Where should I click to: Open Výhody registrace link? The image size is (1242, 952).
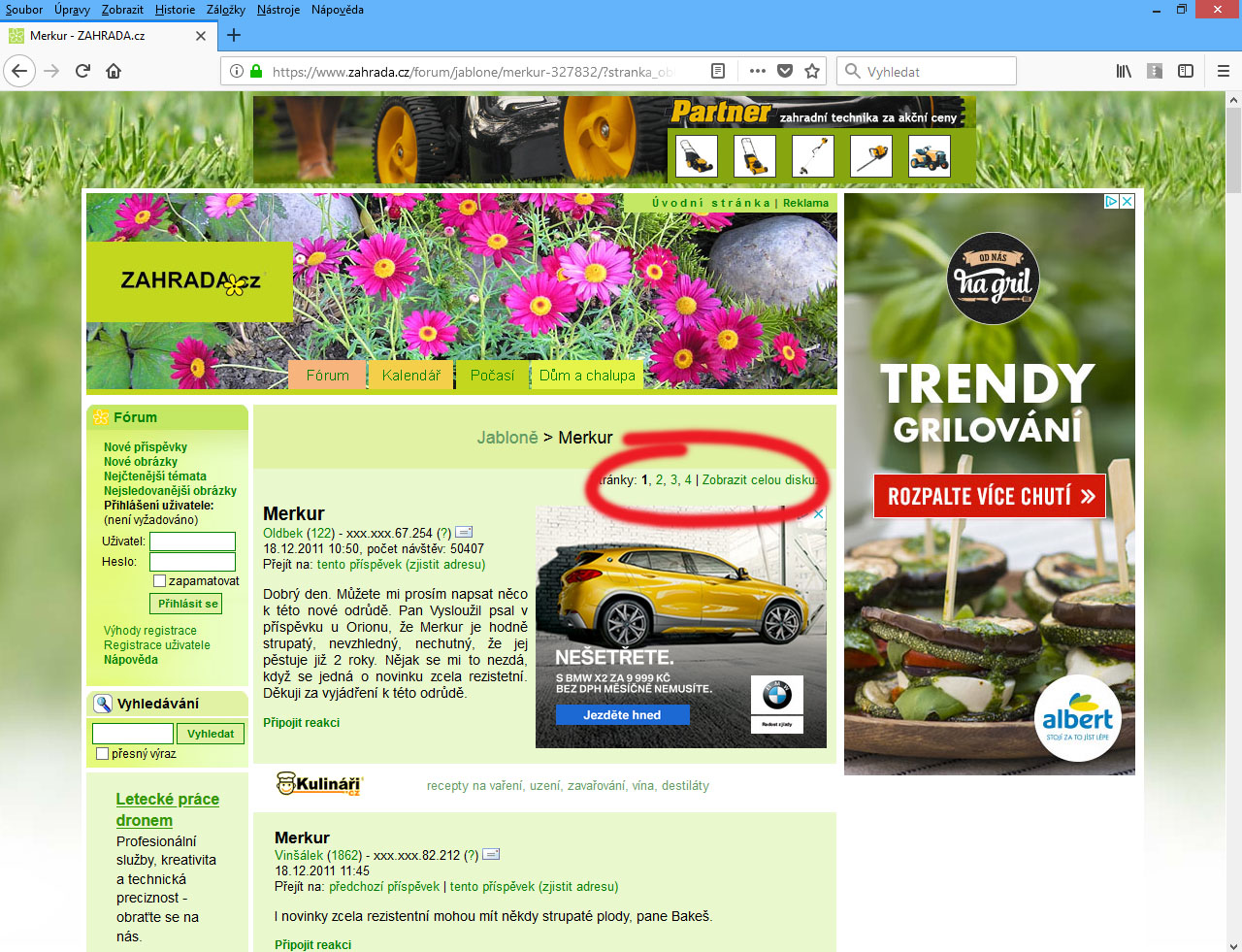150,631
